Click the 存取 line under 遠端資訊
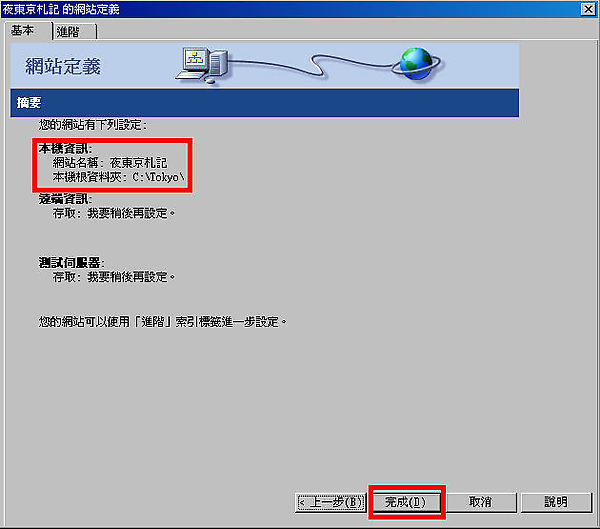The image size is (600, 529). pos(114,213)
